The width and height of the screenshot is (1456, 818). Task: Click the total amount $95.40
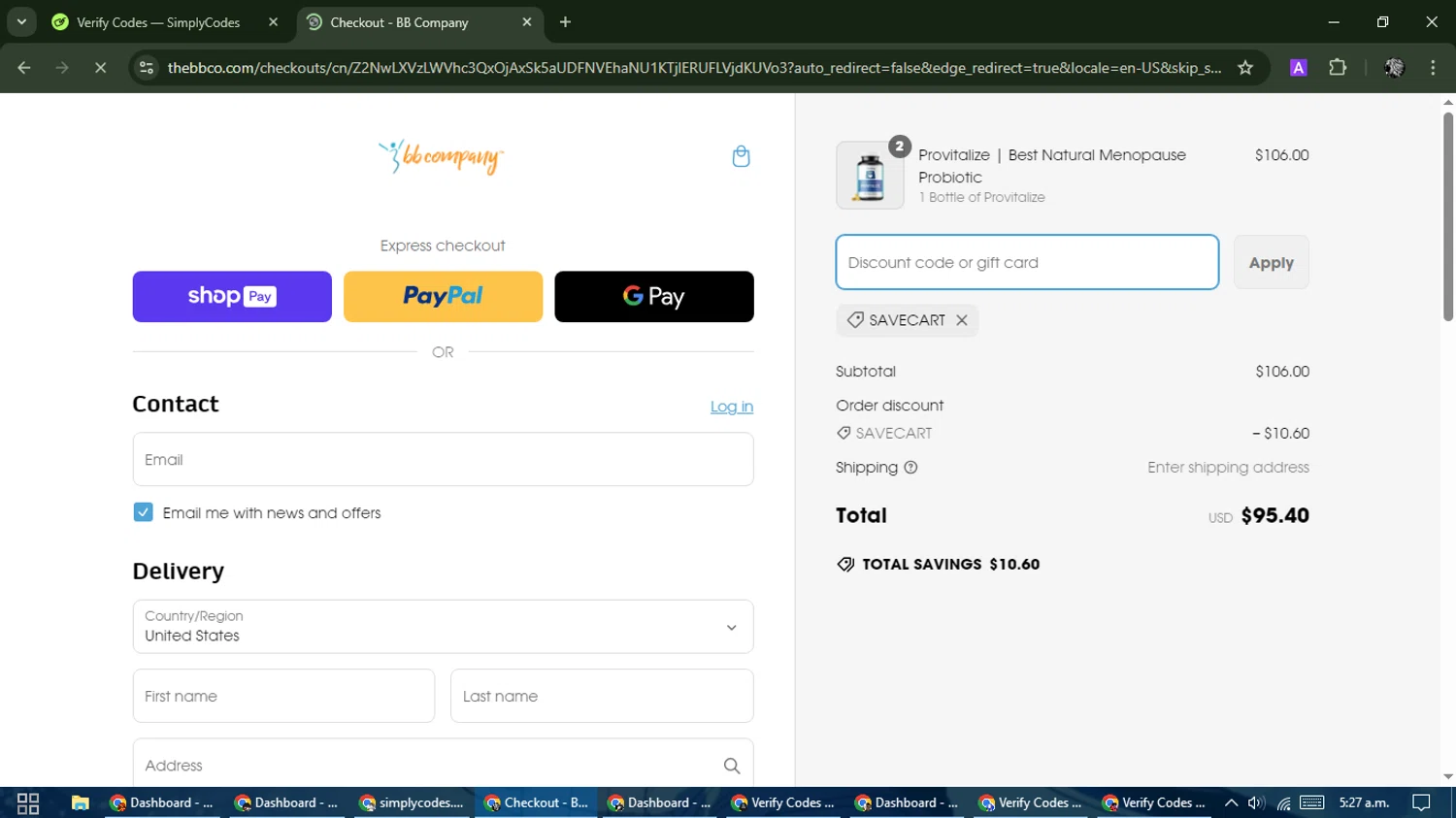click(x=1274, y=515)
